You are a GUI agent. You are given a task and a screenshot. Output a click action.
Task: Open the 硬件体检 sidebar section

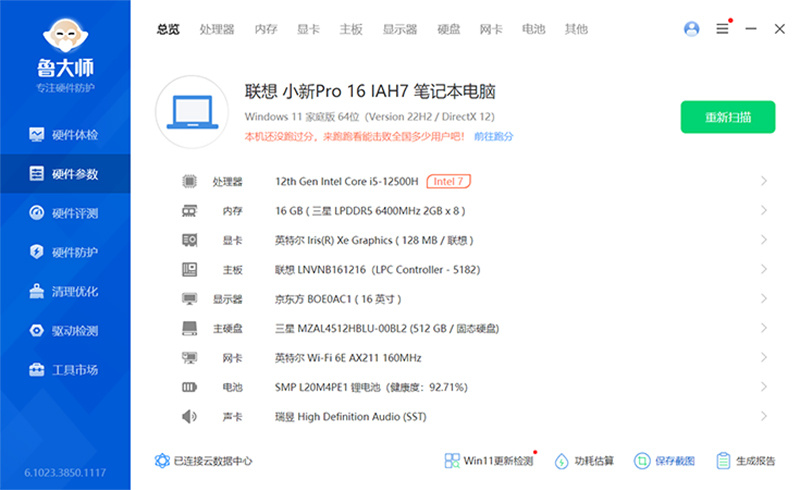click(65, 135)
